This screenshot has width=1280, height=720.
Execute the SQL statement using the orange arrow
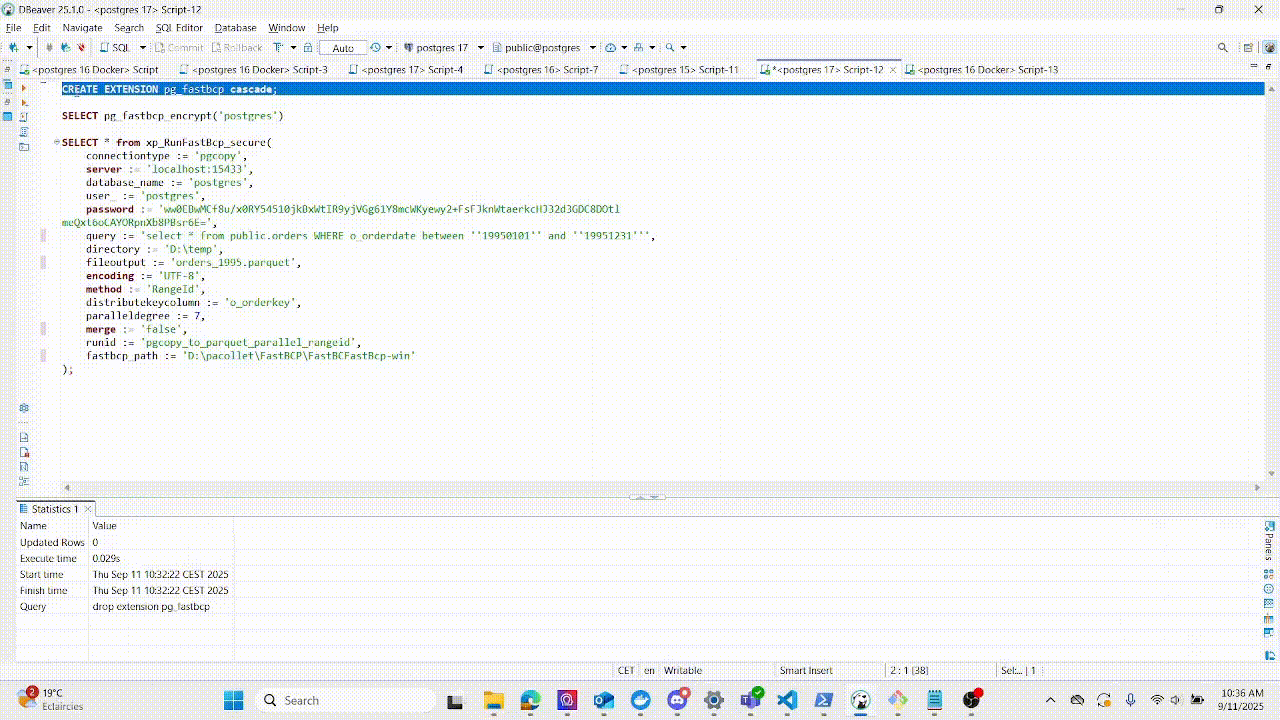(23, 87)
